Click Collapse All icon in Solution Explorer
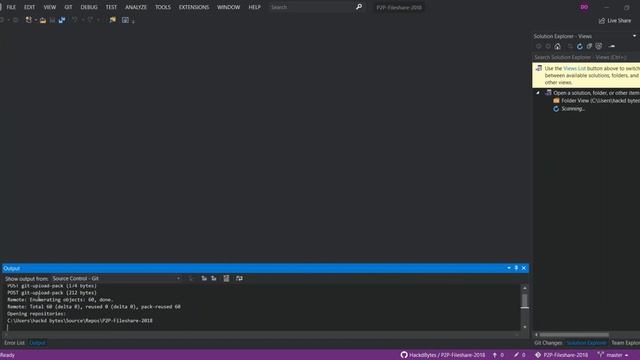Screen dimensions: 640x360 click(589, 46)
